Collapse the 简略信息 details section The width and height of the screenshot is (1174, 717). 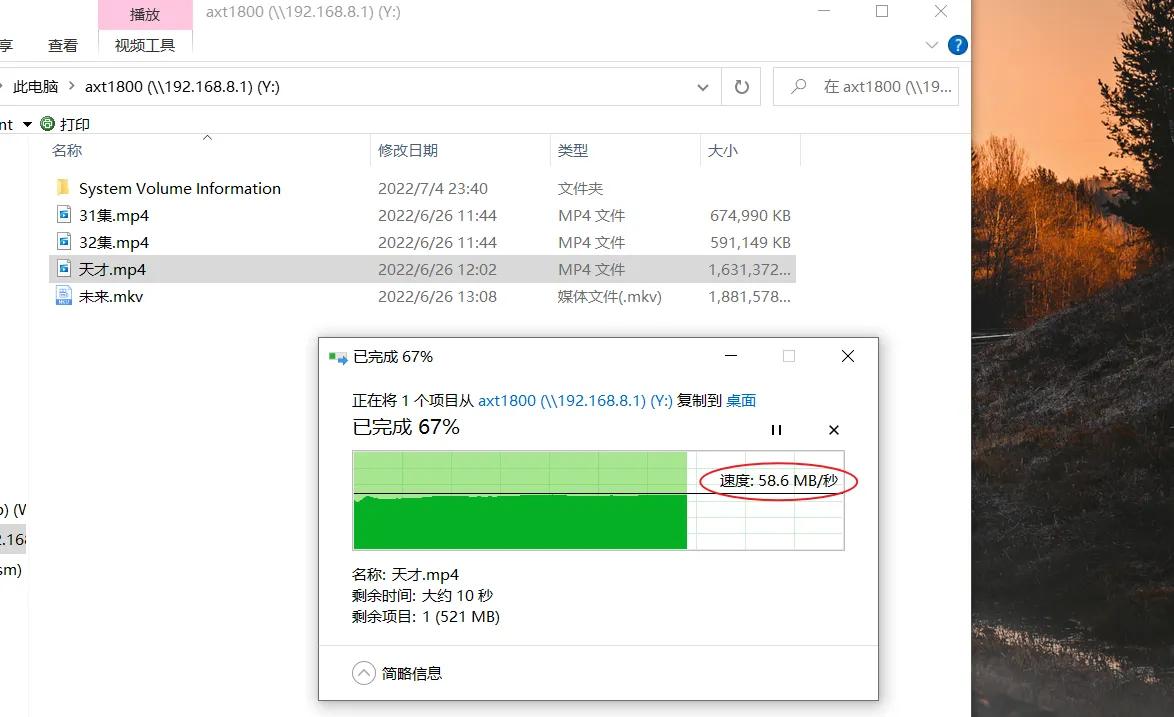point(363,673)
